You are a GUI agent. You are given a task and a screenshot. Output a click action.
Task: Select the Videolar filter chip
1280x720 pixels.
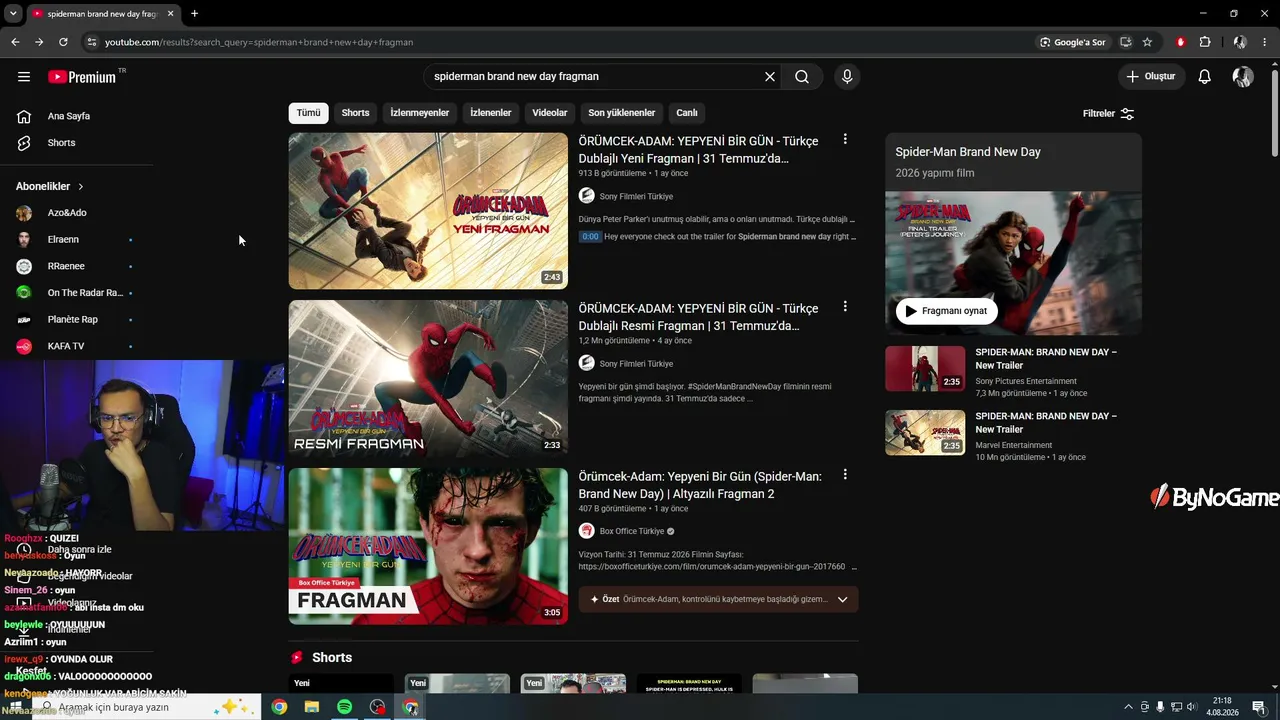(549, 113)
